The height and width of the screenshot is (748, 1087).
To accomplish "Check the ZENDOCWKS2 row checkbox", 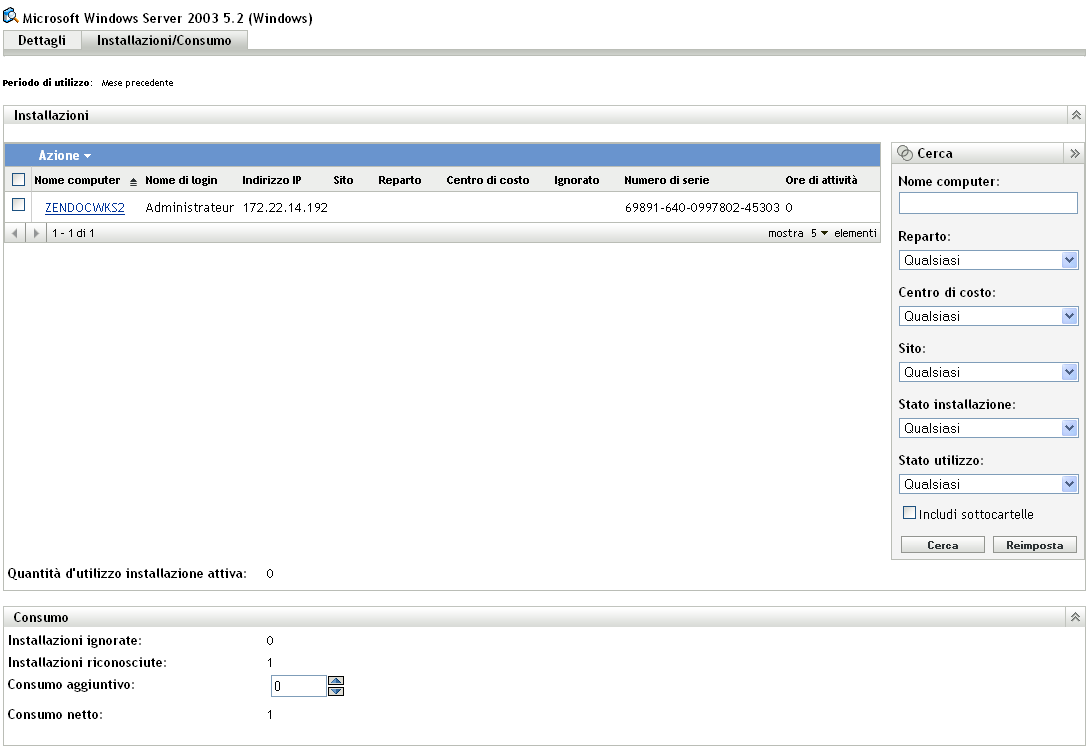I will click(x=19, y=205).
